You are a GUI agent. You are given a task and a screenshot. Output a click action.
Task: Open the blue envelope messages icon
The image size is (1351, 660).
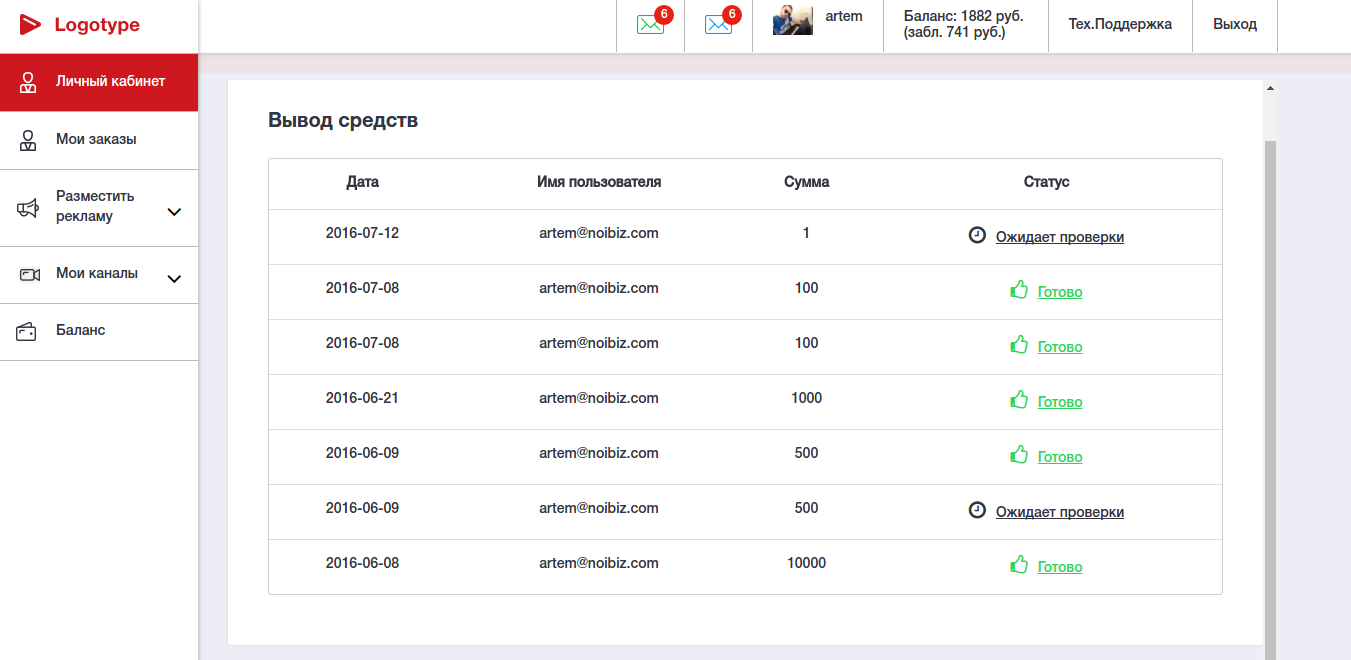point(718,25)
